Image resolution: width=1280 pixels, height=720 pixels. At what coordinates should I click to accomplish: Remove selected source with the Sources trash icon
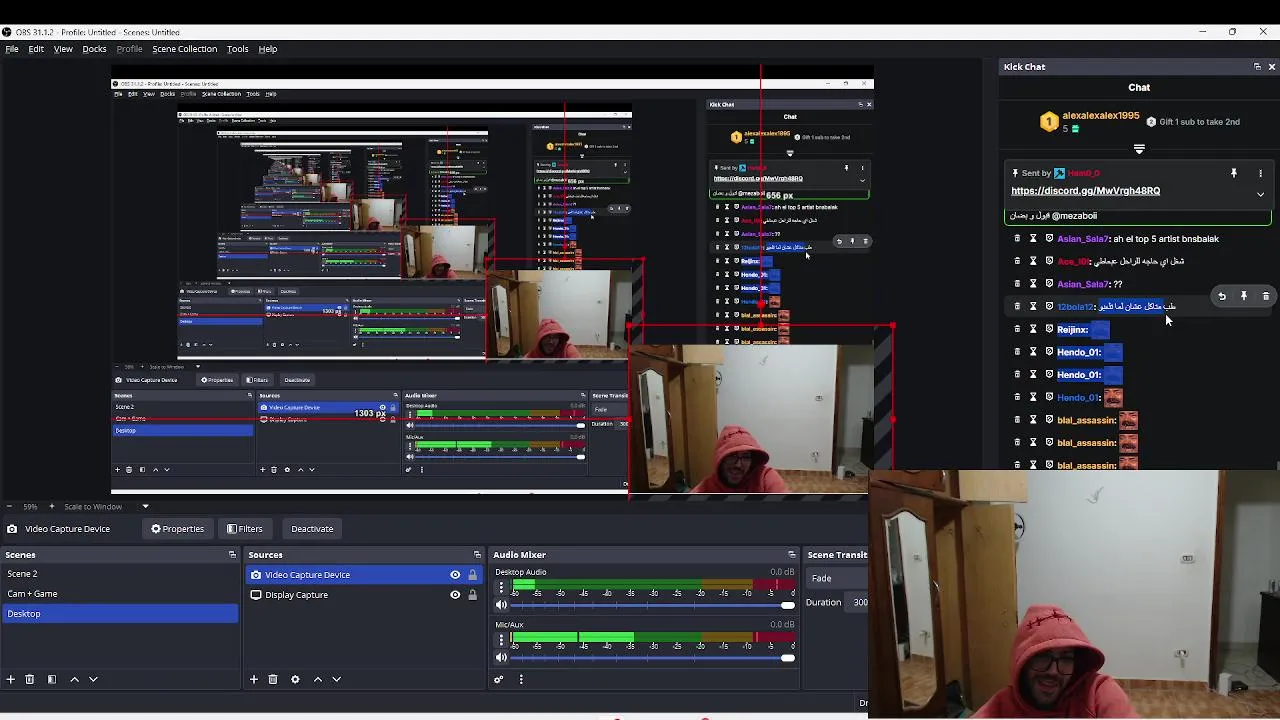(272, 679)
